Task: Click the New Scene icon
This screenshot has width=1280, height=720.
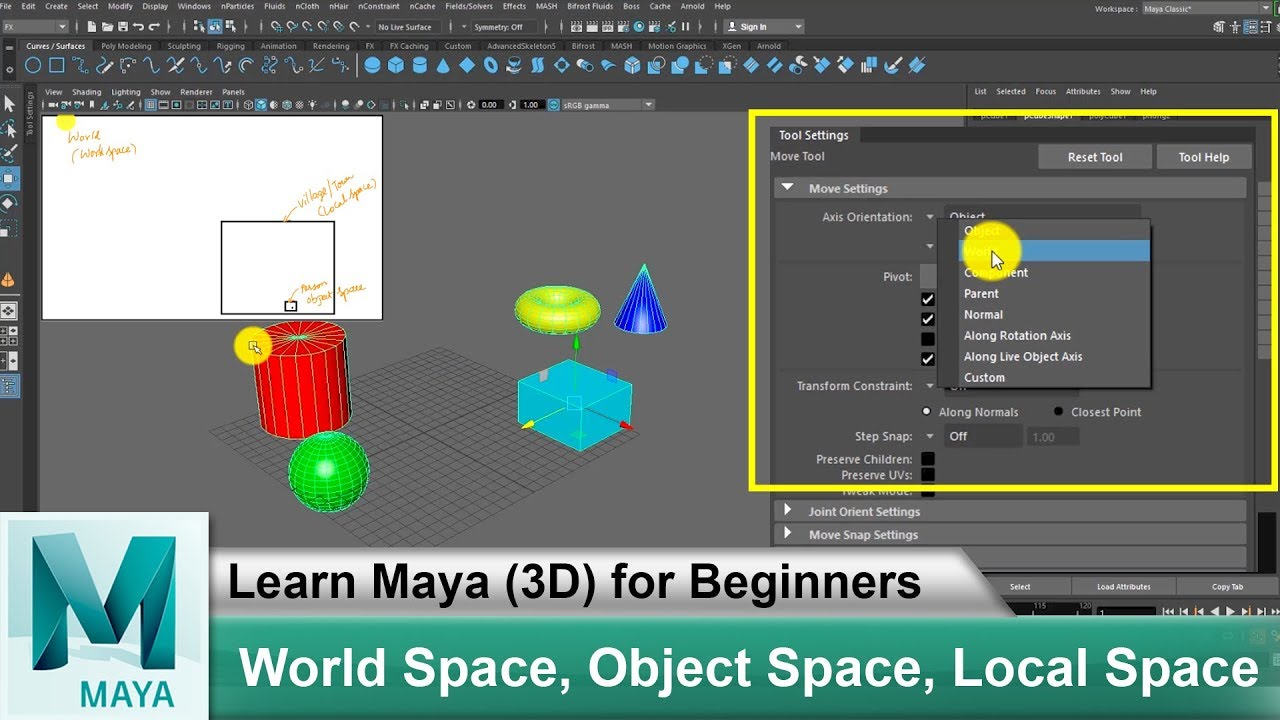Action: (x=93, y=27)
